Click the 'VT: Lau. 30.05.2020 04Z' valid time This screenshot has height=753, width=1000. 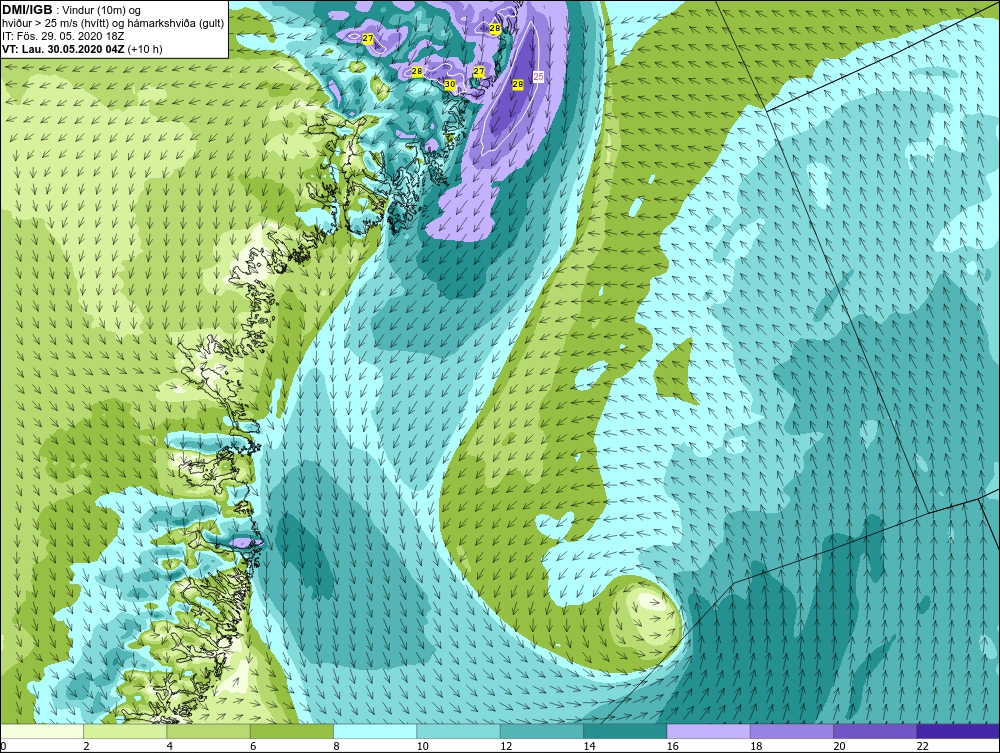(x=63, y=49)
